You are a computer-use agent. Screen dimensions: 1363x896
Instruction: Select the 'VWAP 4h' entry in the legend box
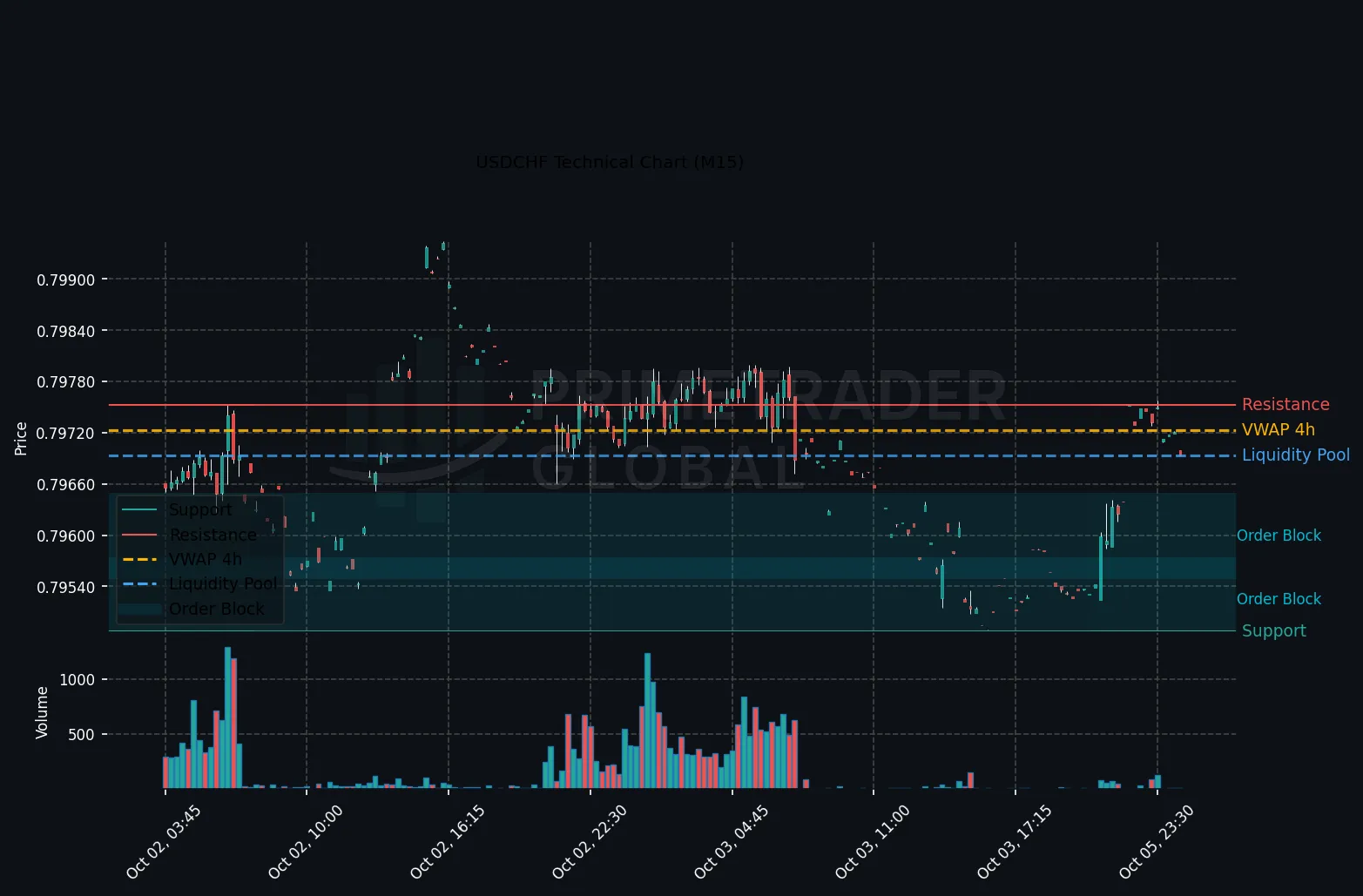206,559
